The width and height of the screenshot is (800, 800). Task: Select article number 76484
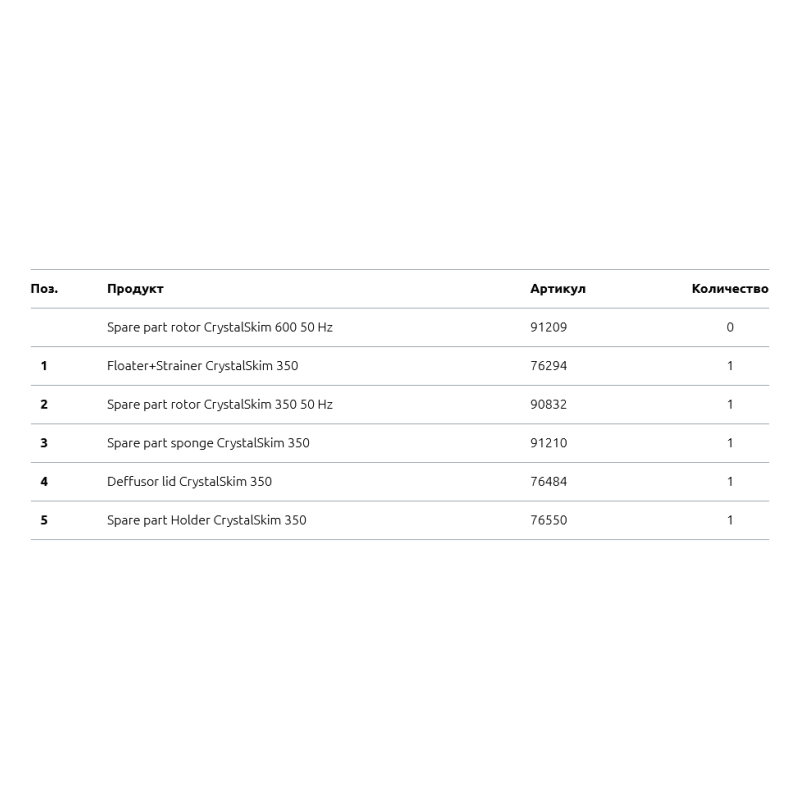548,481
